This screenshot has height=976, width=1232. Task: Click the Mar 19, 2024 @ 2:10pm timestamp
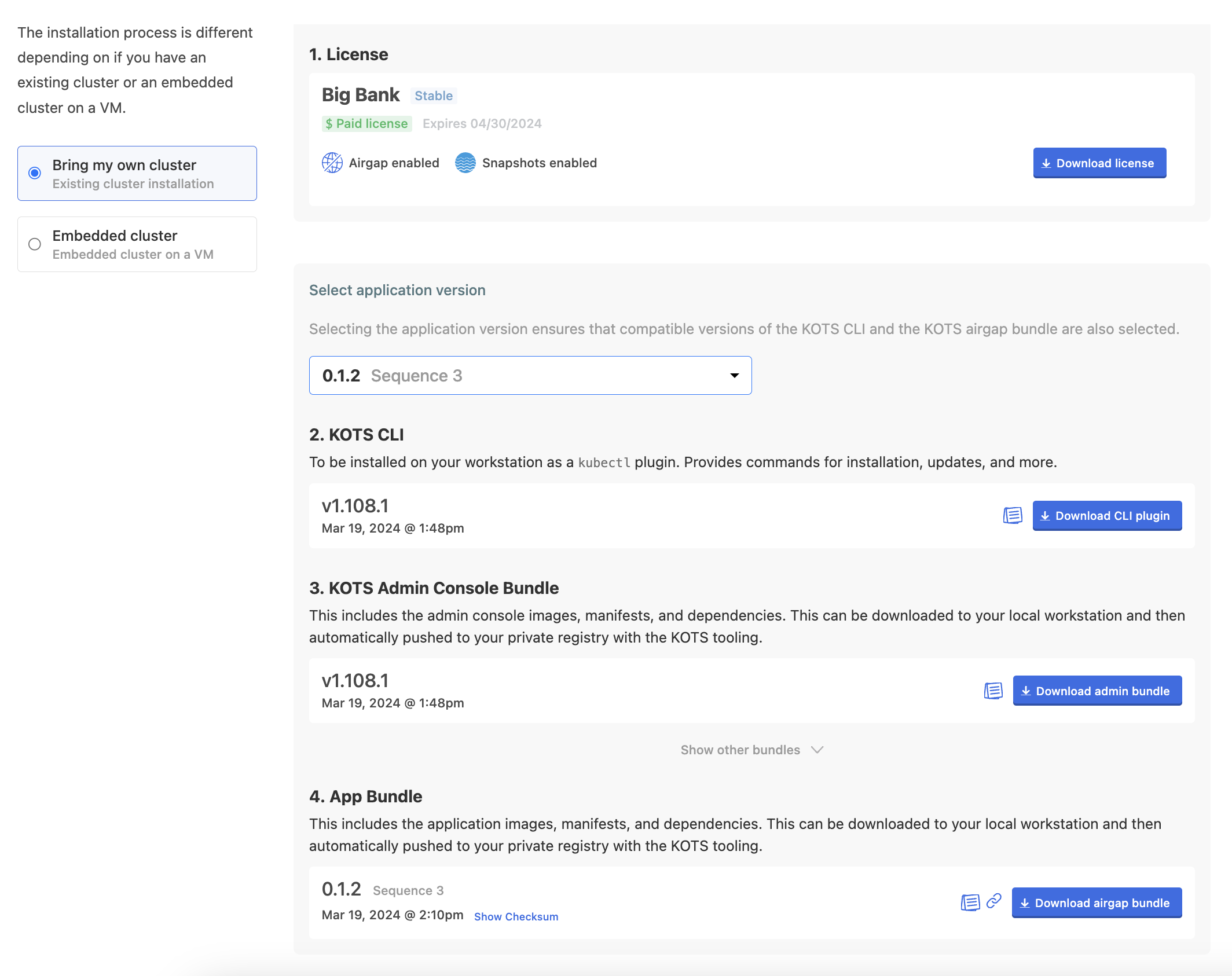pyautogui.click(x=393, y=915)
